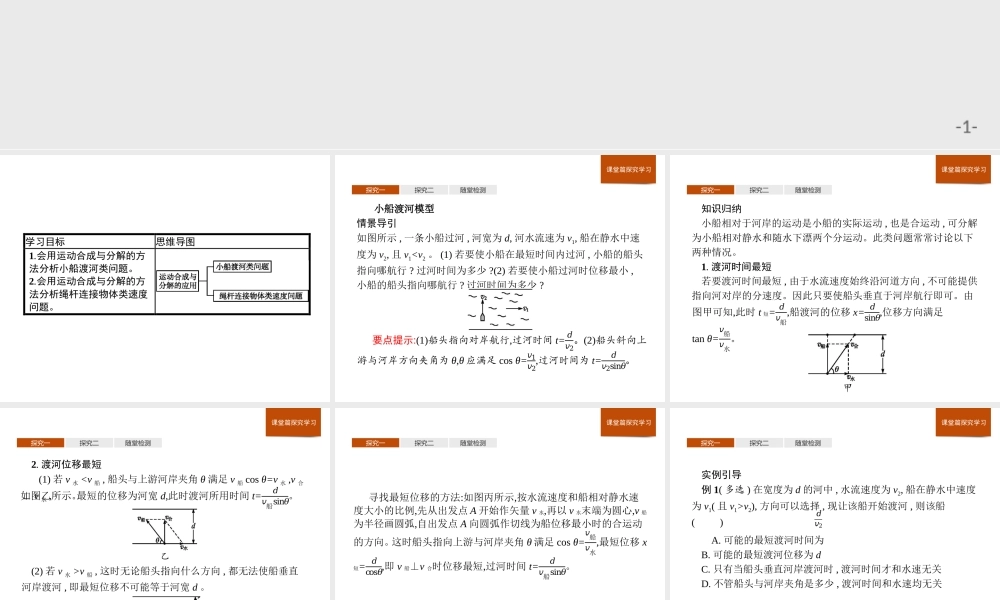Click 课堂篇探究学习 banner on 实例引导 slide
The image size is (1000, 600).
(963, 423)
